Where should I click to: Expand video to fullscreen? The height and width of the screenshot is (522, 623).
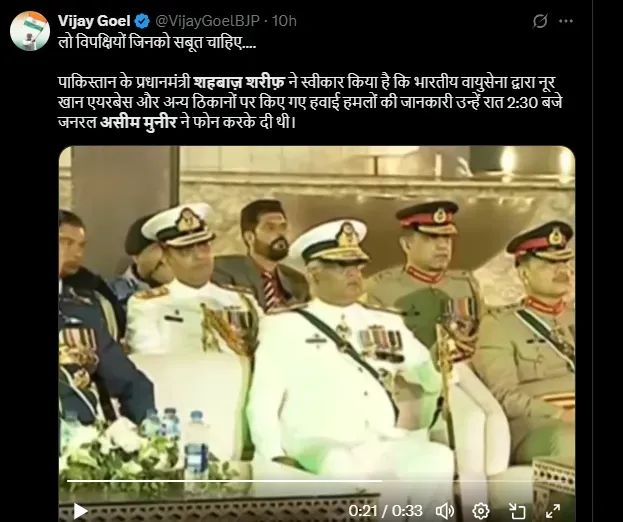[553, 510]
